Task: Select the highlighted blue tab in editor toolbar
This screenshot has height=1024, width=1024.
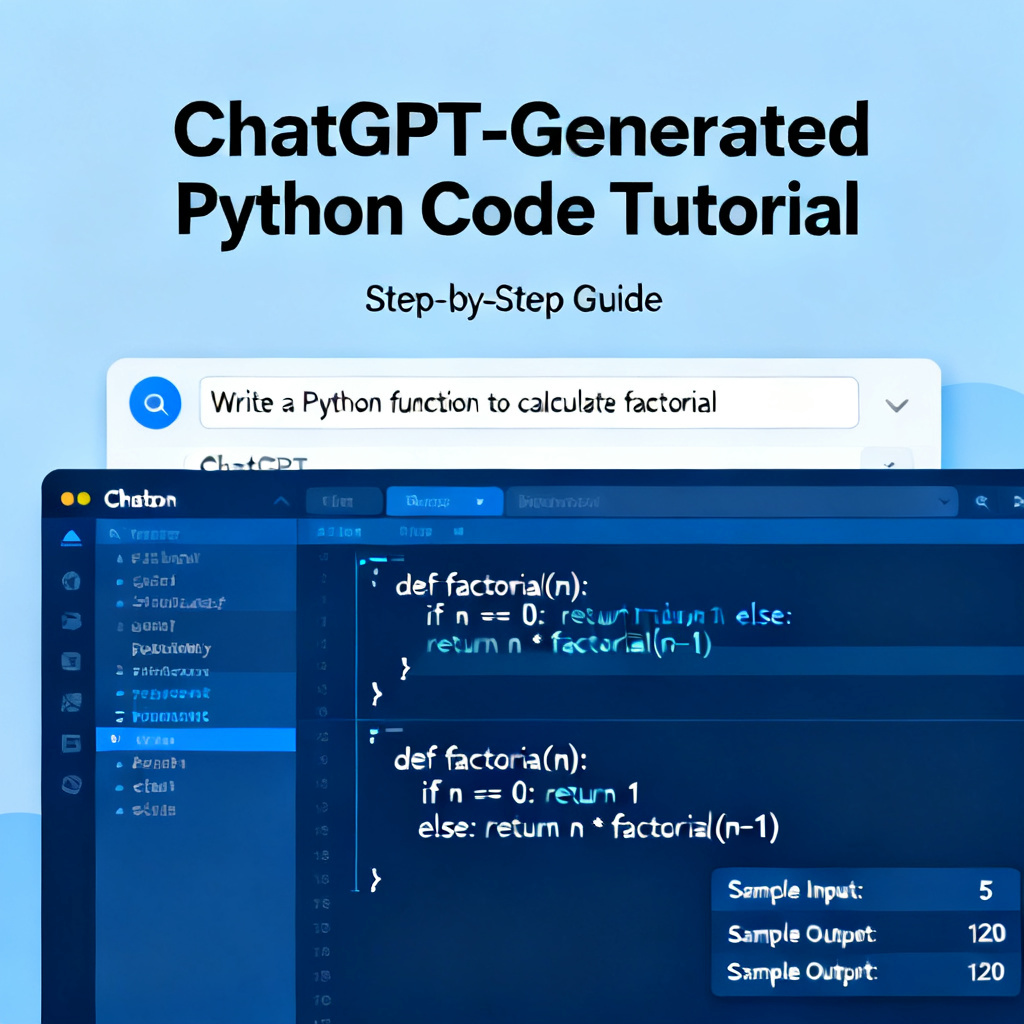Action: 444,502
